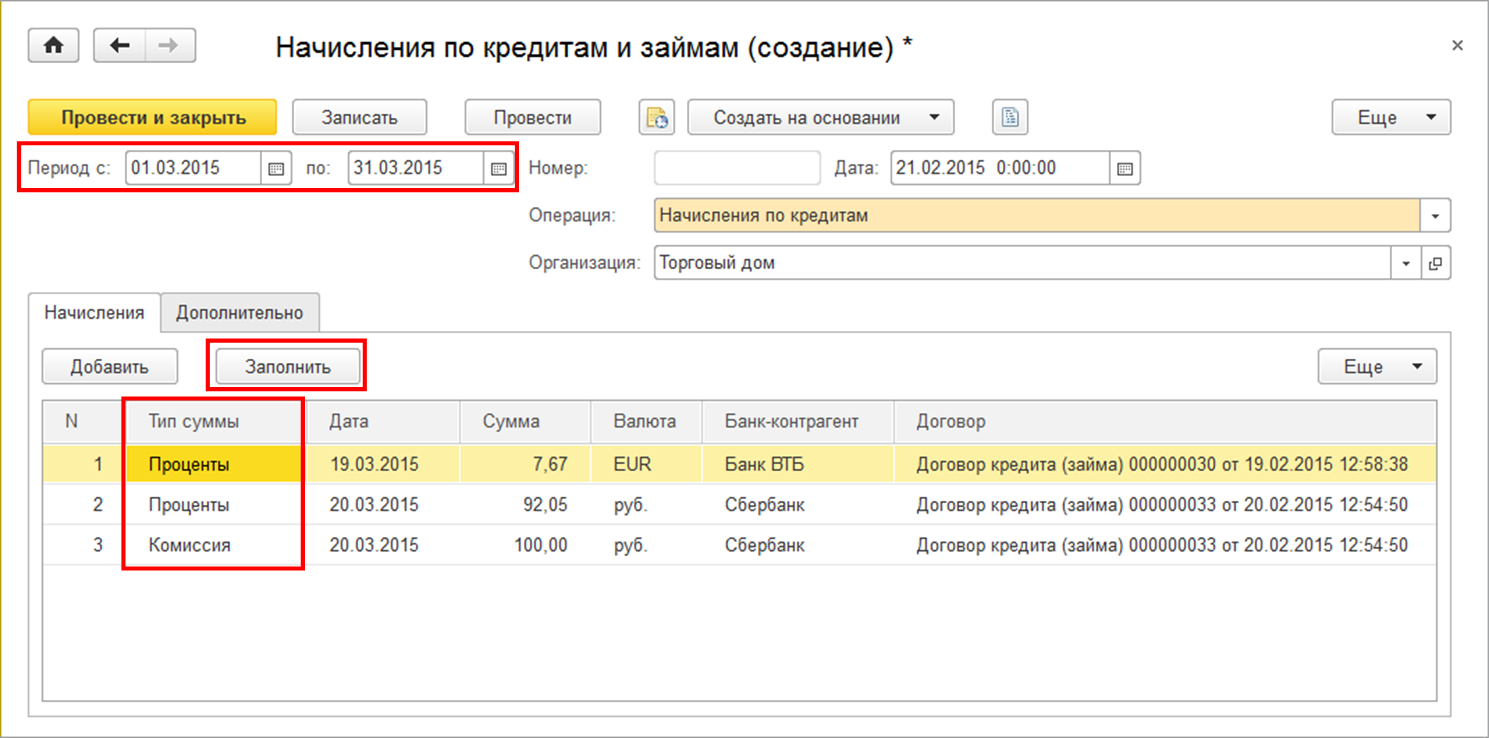Click the document movements report icon

point(657,117)
